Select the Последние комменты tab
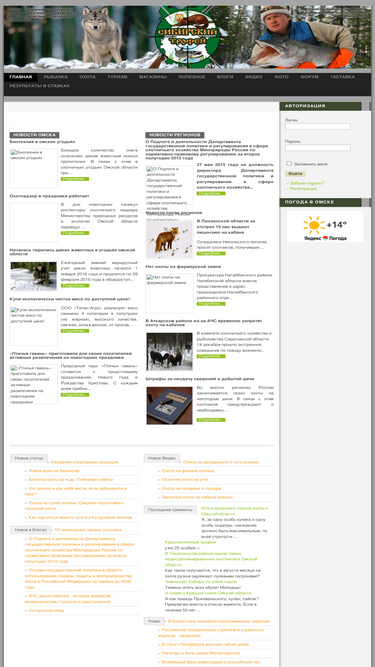The image size is (375, 667). click(x=170, y=510)
